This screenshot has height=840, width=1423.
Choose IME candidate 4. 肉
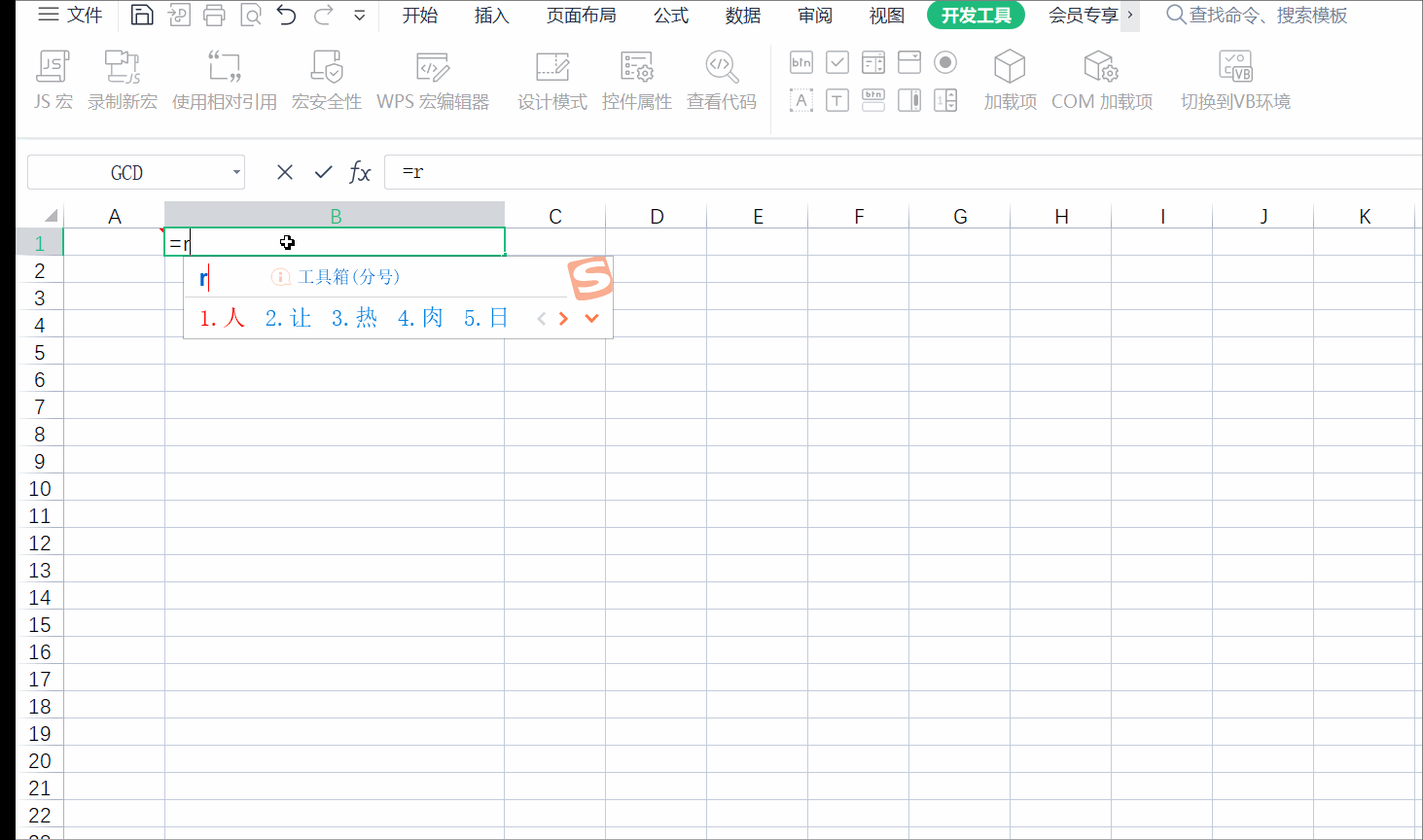point(420,318)
